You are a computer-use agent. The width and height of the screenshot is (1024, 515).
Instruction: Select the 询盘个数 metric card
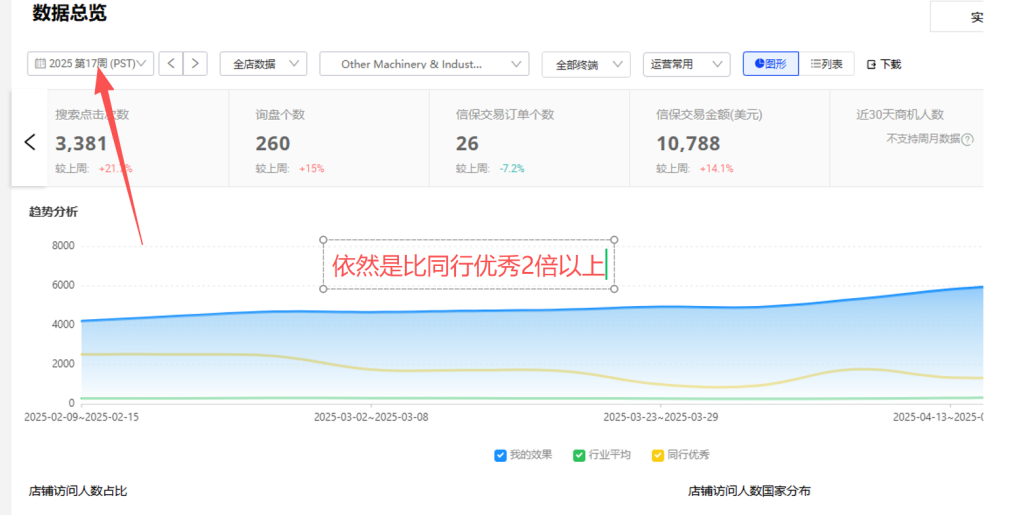coord(328,139)
